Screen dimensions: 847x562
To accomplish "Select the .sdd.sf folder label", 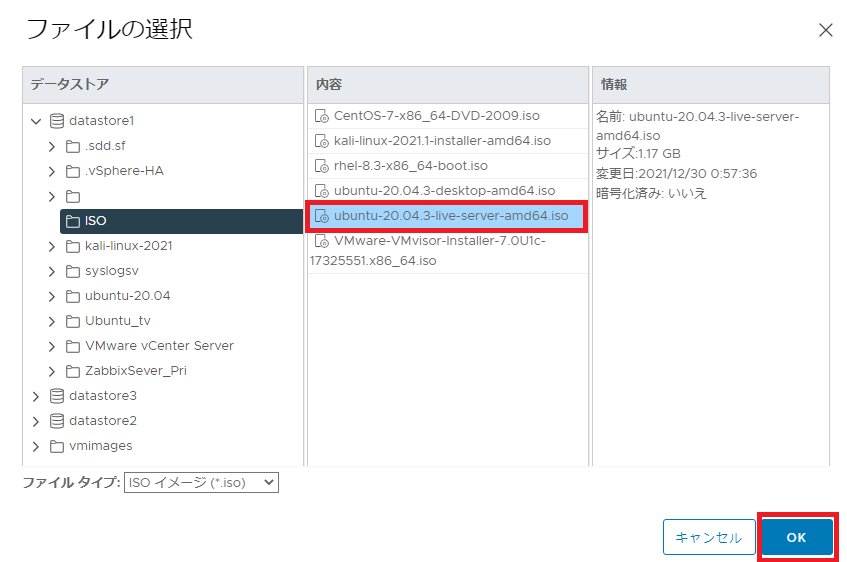I will click(105, 146).
